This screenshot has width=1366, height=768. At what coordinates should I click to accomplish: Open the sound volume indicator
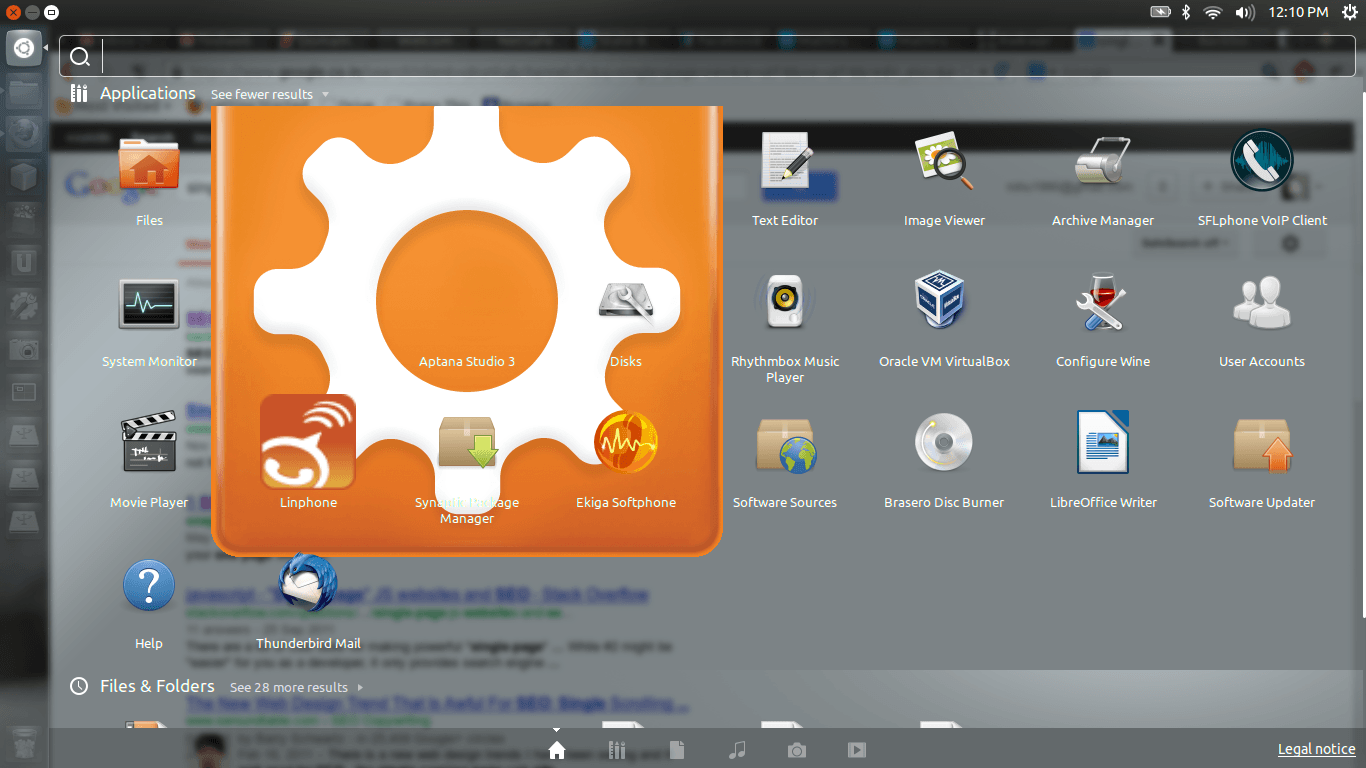point(1244,12)
